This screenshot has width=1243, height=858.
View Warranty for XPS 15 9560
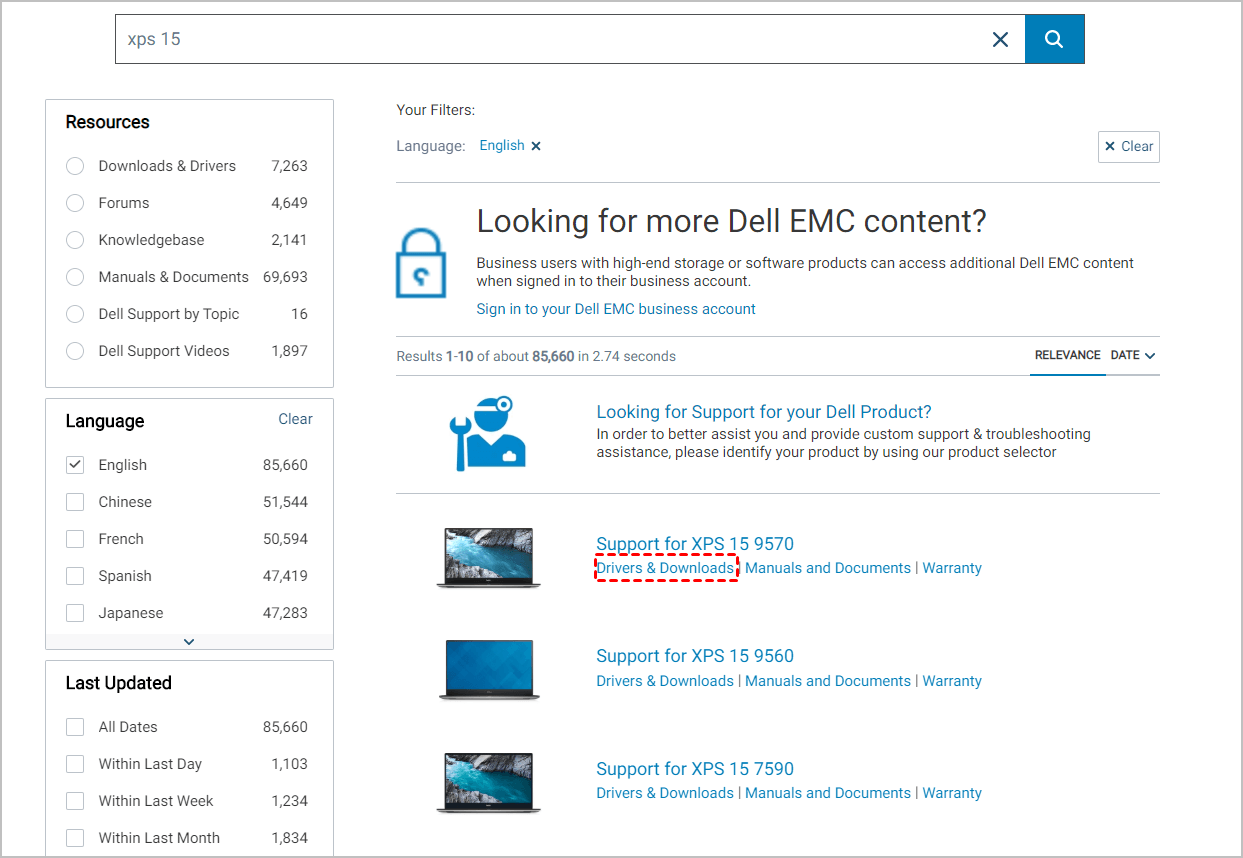[951, 680]
